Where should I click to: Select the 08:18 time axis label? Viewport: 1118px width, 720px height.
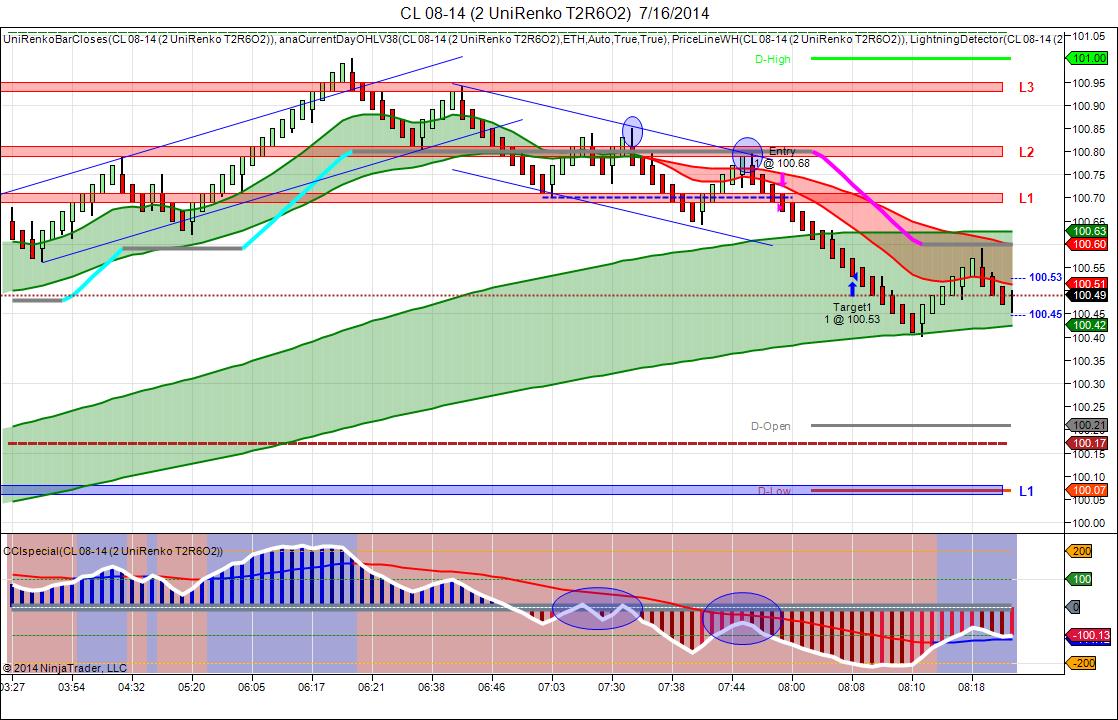[971, 687]
